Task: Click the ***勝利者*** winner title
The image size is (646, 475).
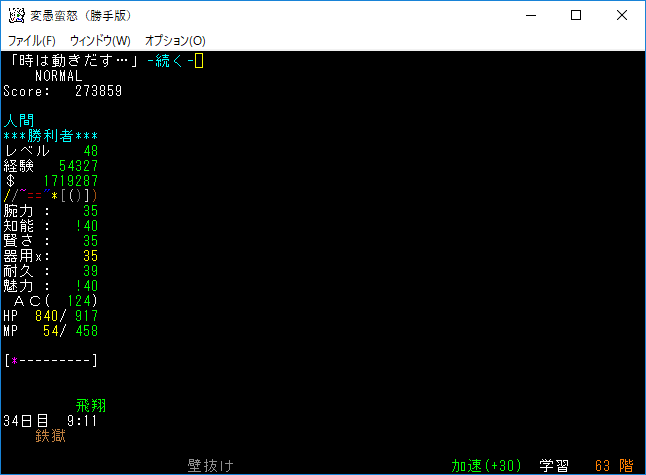Action: [51, 136]
